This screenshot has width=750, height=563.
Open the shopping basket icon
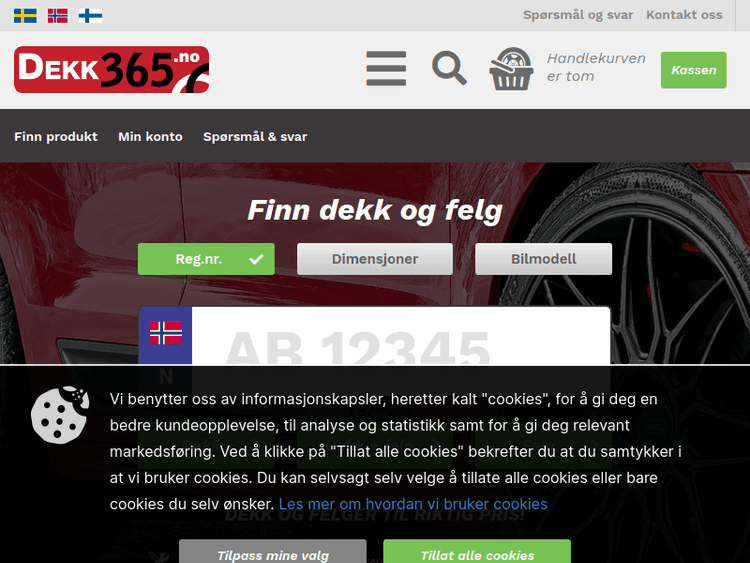point(511,68)
